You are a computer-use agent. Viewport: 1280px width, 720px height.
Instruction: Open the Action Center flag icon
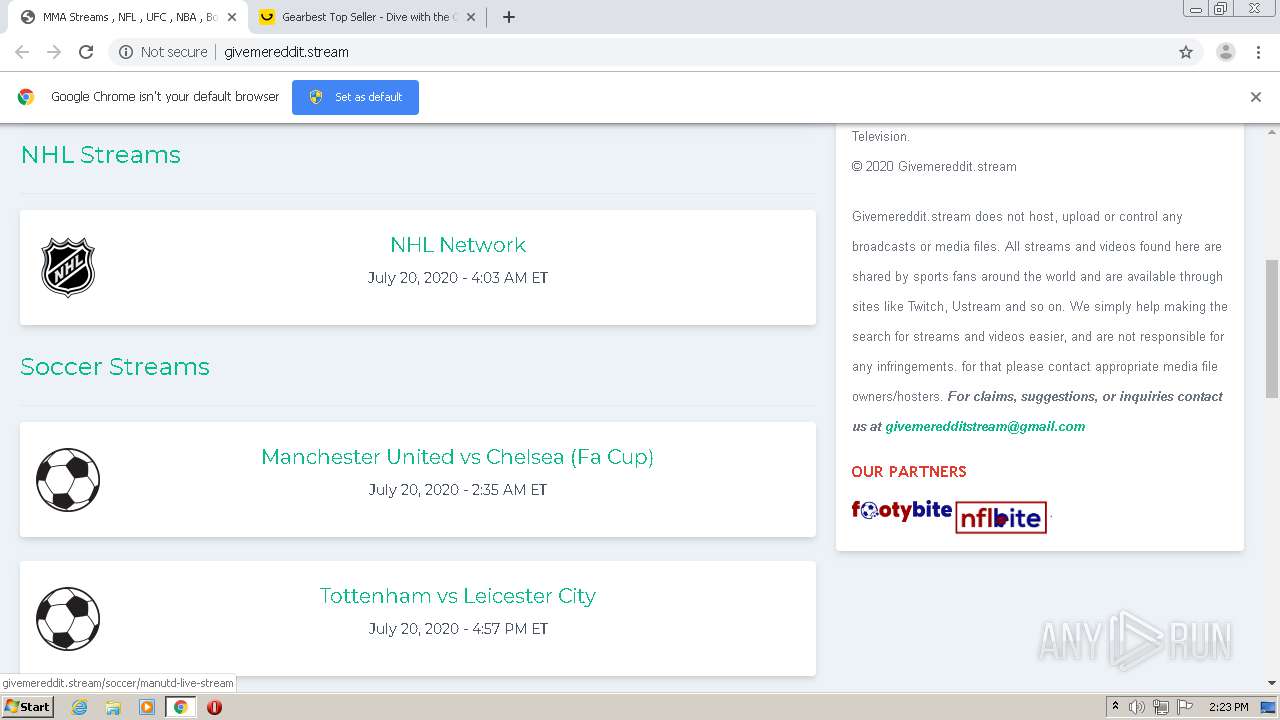pos(1186,707)
